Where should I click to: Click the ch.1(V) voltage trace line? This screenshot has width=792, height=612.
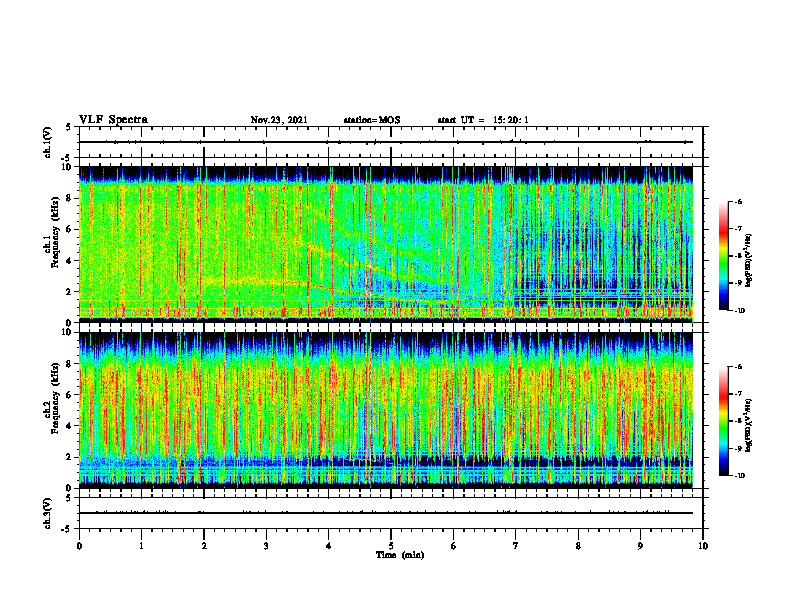point(386,142)
